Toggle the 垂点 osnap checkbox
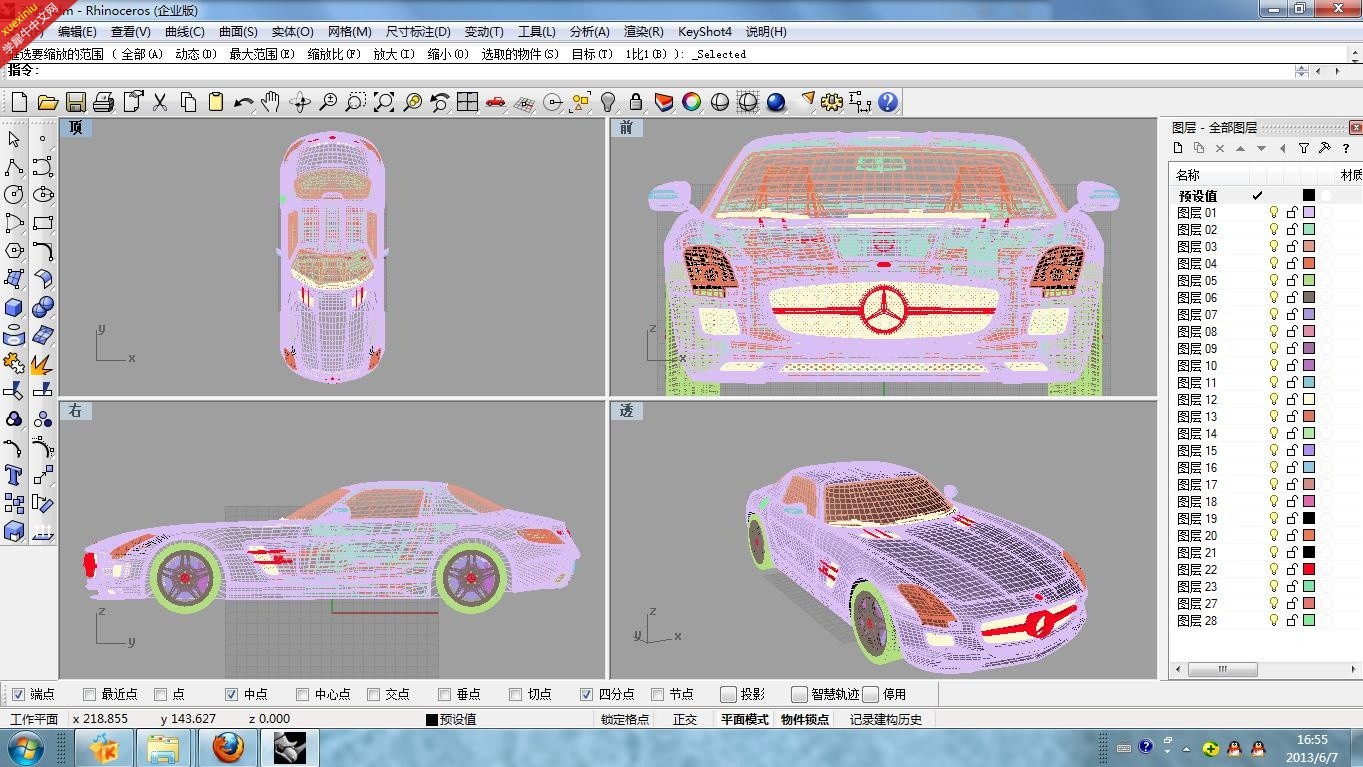The image size is (1363, 767). (445, 694)
